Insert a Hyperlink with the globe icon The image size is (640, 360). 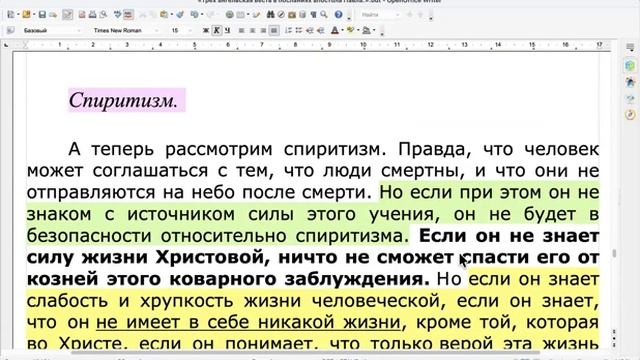click(230, 15)
